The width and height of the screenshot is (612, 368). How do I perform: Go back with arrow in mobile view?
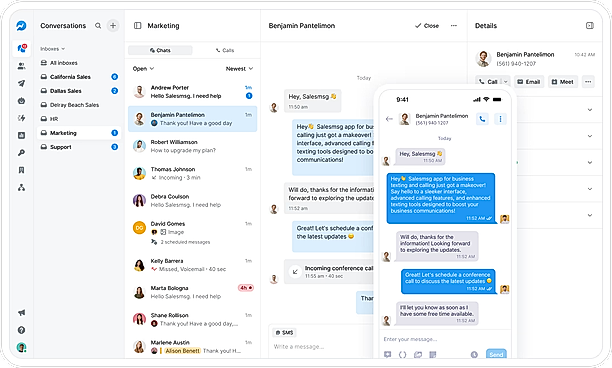tap(389, 119)
